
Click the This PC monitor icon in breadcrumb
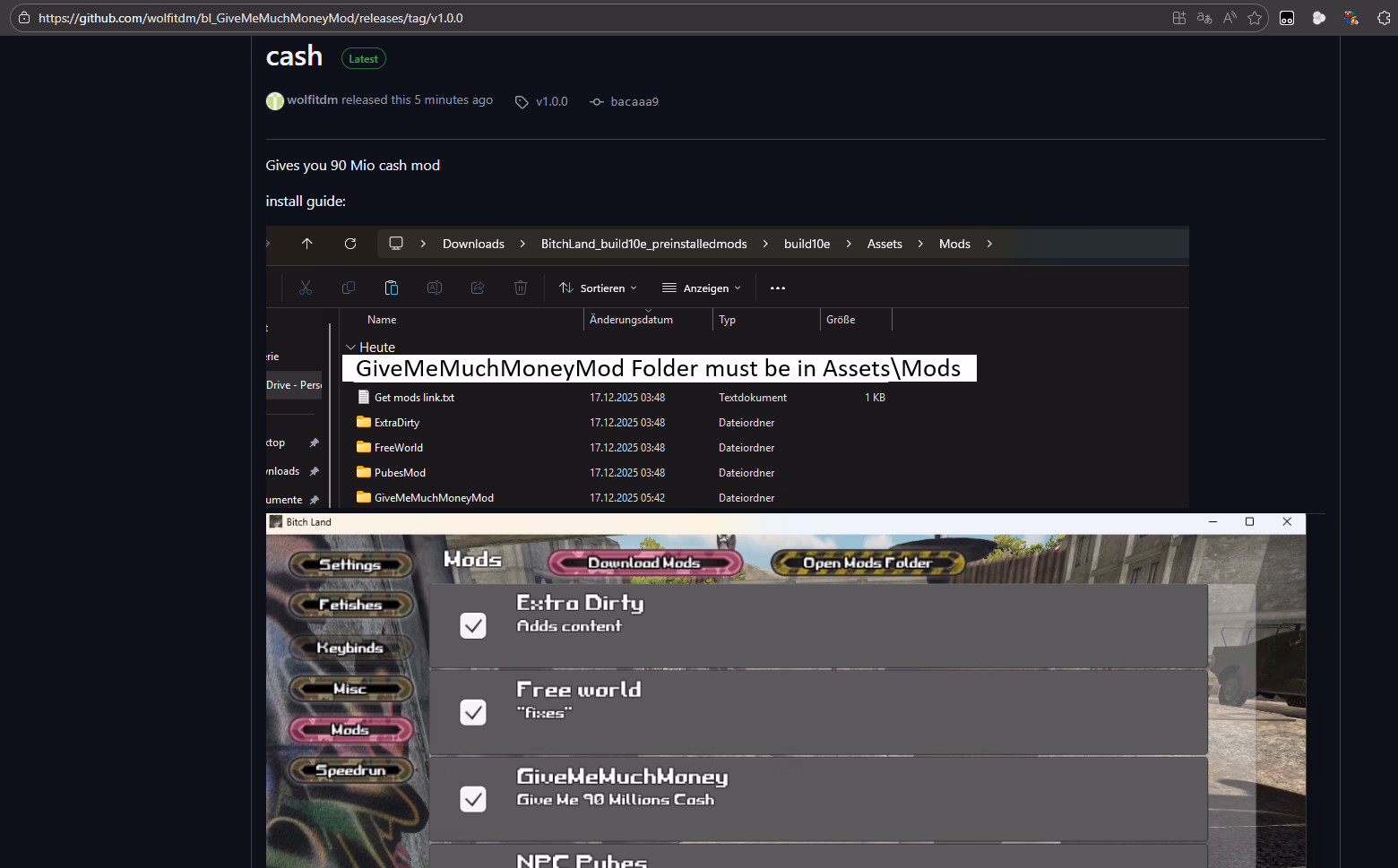396,244
